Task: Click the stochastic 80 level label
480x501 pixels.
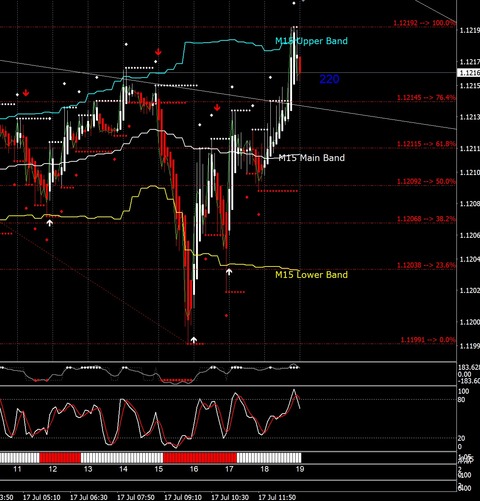Action: point(462,400)
